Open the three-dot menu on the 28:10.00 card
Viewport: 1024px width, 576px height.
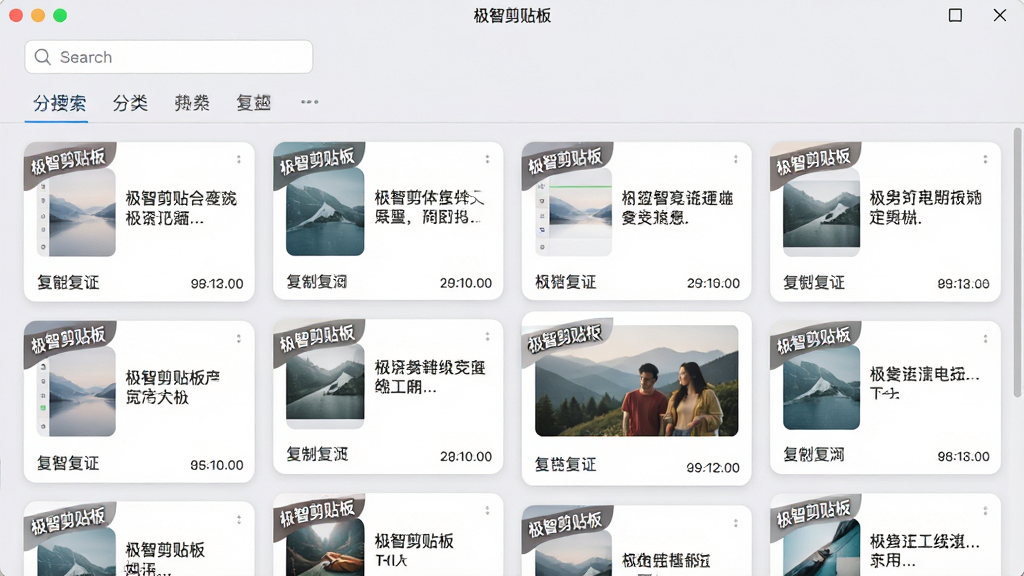[x=487, y=336]
